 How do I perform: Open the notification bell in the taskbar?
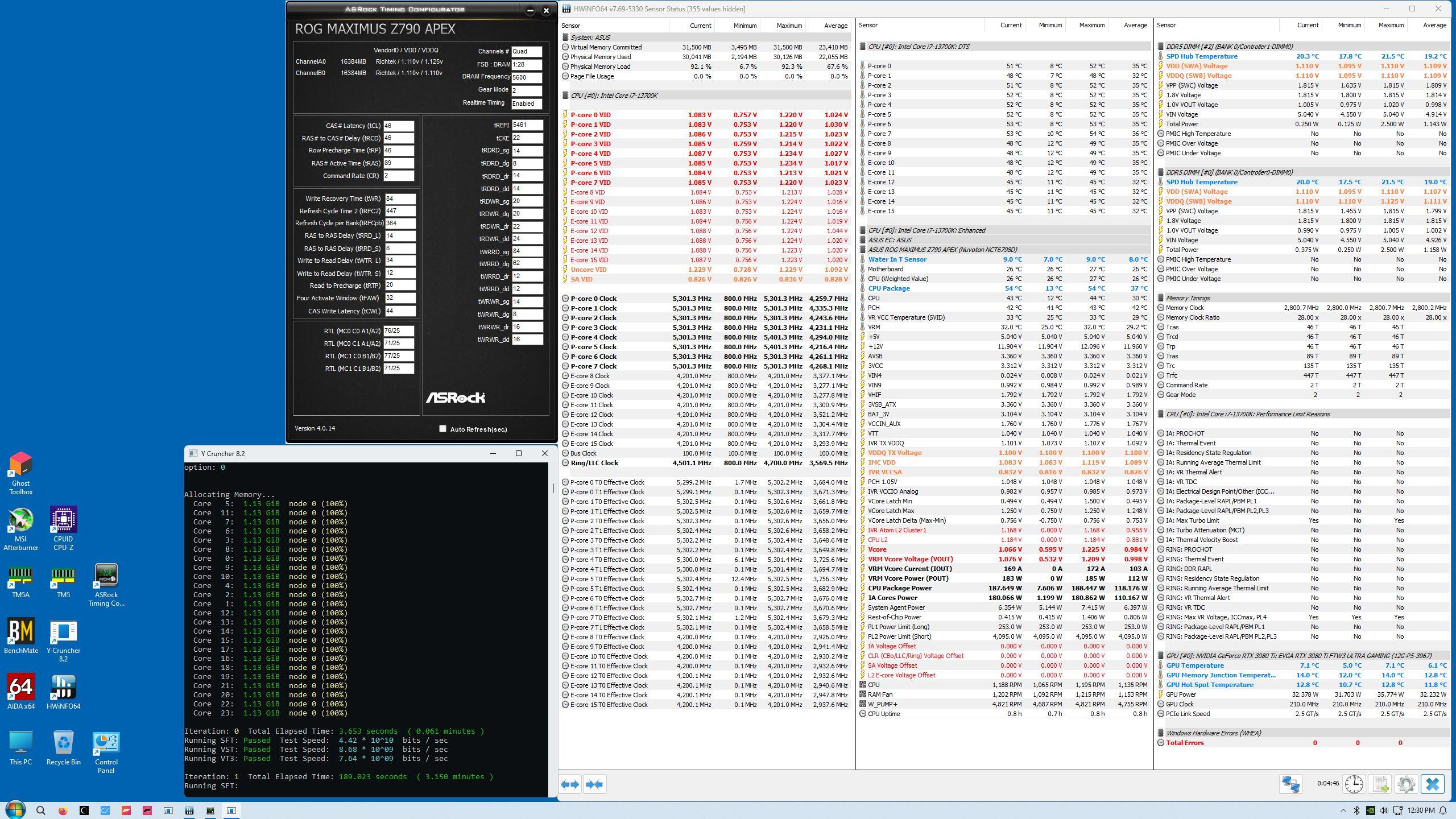click(1443, 810)
